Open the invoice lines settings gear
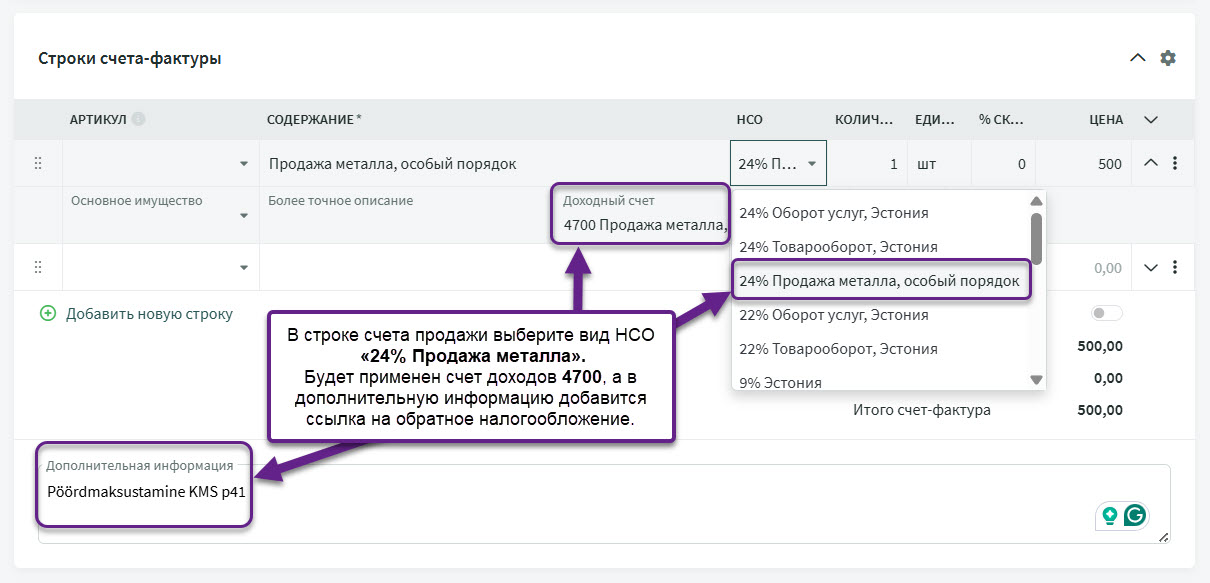 [x=1167, y=58]
